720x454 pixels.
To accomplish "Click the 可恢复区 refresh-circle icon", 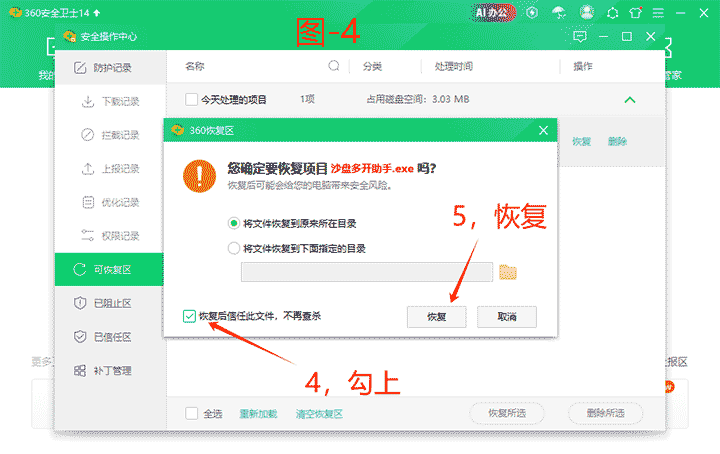I will [80, 269].
